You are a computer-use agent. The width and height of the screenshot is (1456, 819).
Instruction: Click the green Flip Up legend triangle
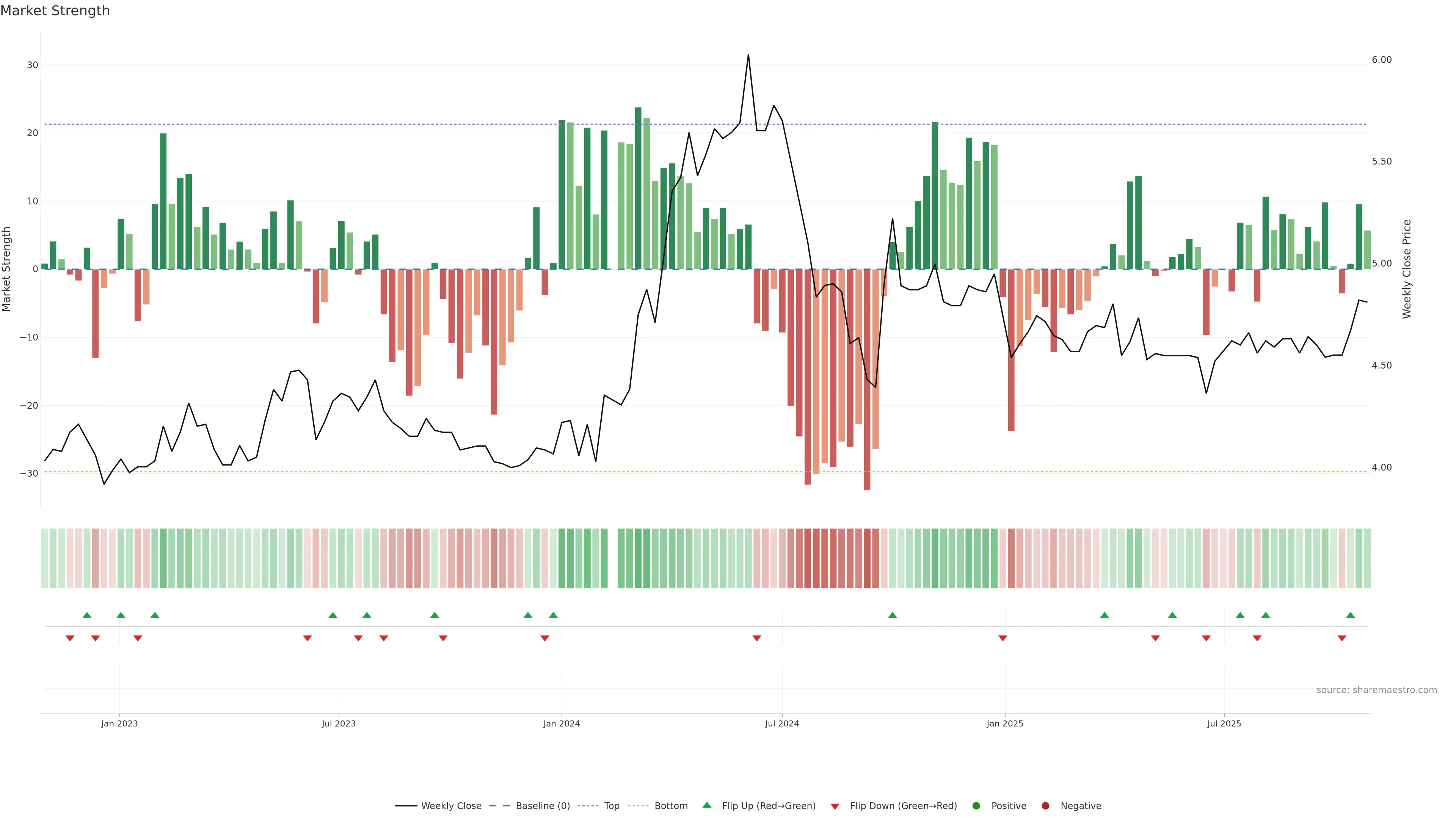tap(706, 805)
